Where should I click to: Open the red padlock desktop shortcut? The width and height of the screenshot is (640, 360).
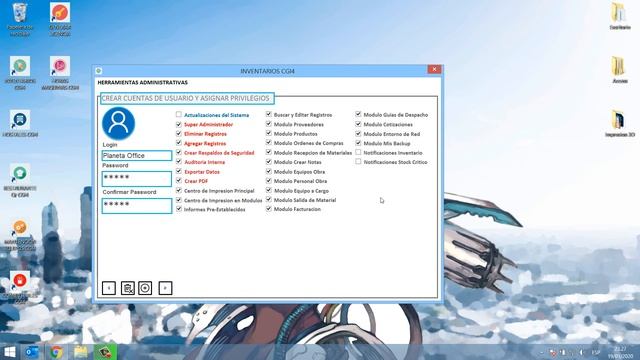pos(20,286)
